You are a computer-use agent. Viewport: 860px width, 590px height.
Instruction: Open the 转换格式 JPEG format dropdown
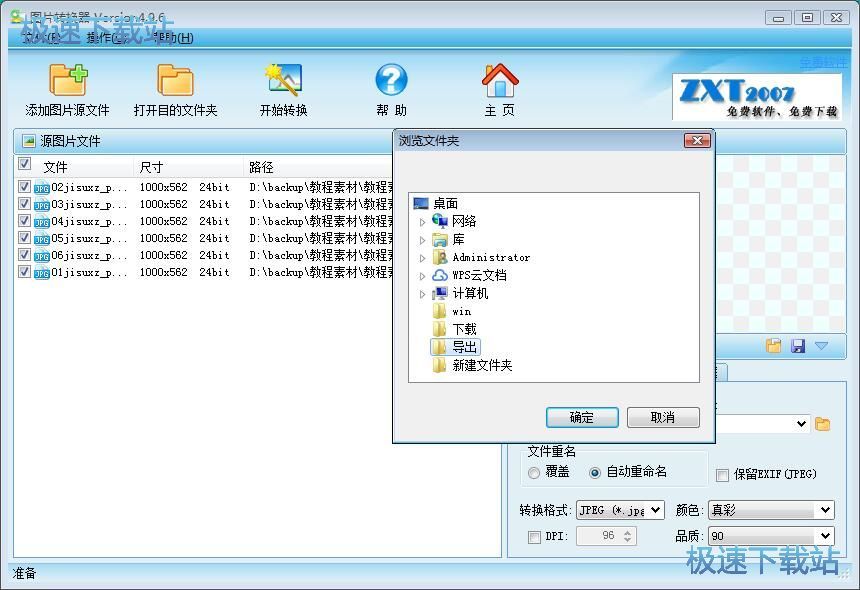click(x=655, y=510)
